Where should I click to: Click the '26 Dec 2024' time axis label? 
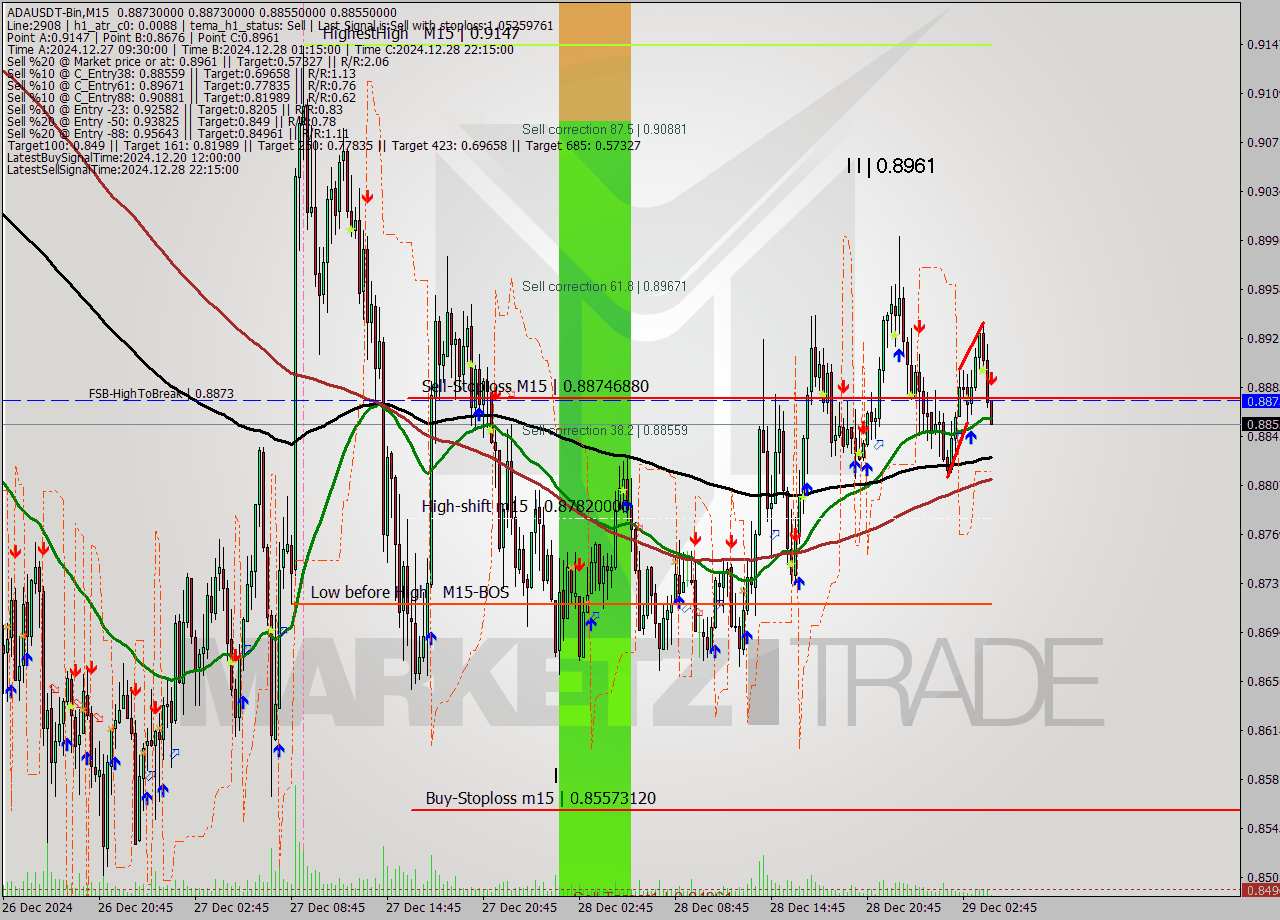pos(37,908)
